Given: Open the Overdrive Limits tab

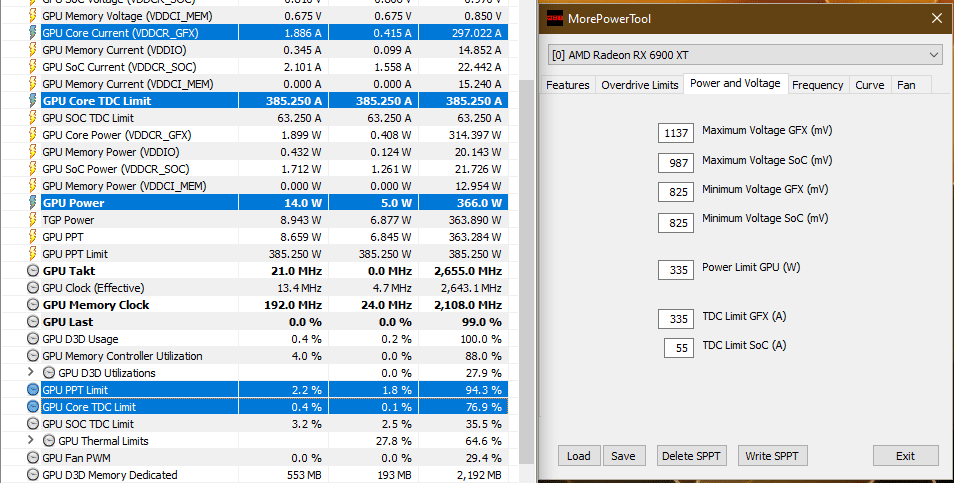Looking at the screenshot, I should coord(639,85).
